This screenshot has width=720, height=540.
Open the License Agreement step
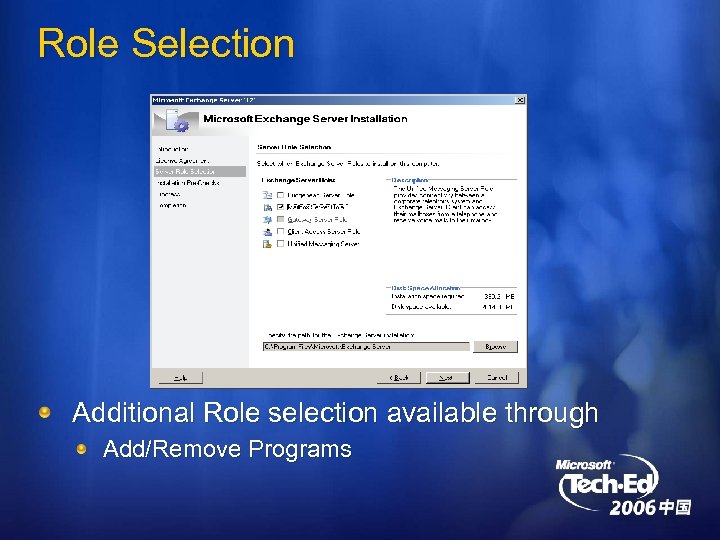pos(182,161)
